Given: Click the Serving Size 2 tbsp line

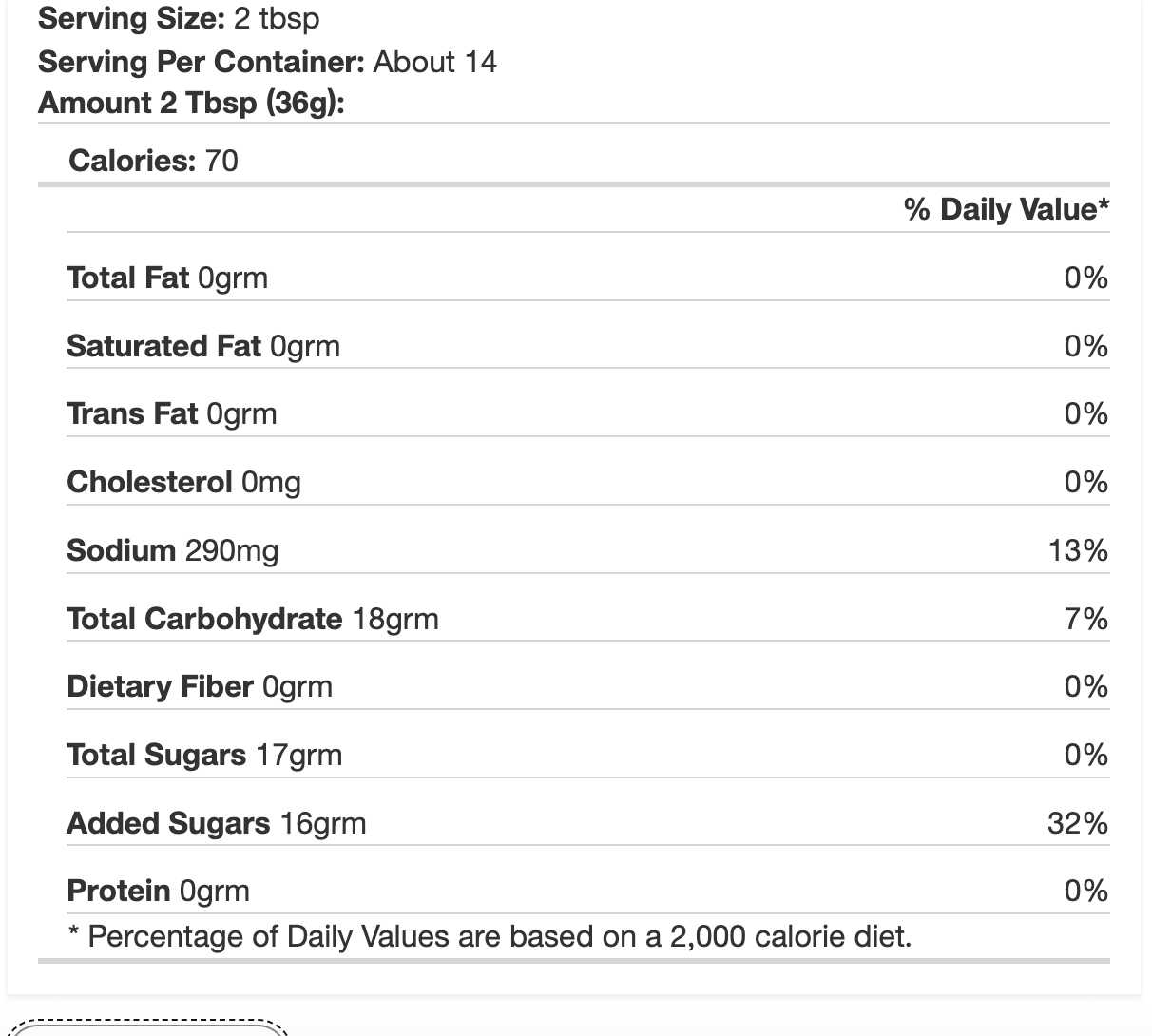Looking at the screenshot, I should [179, 19].
